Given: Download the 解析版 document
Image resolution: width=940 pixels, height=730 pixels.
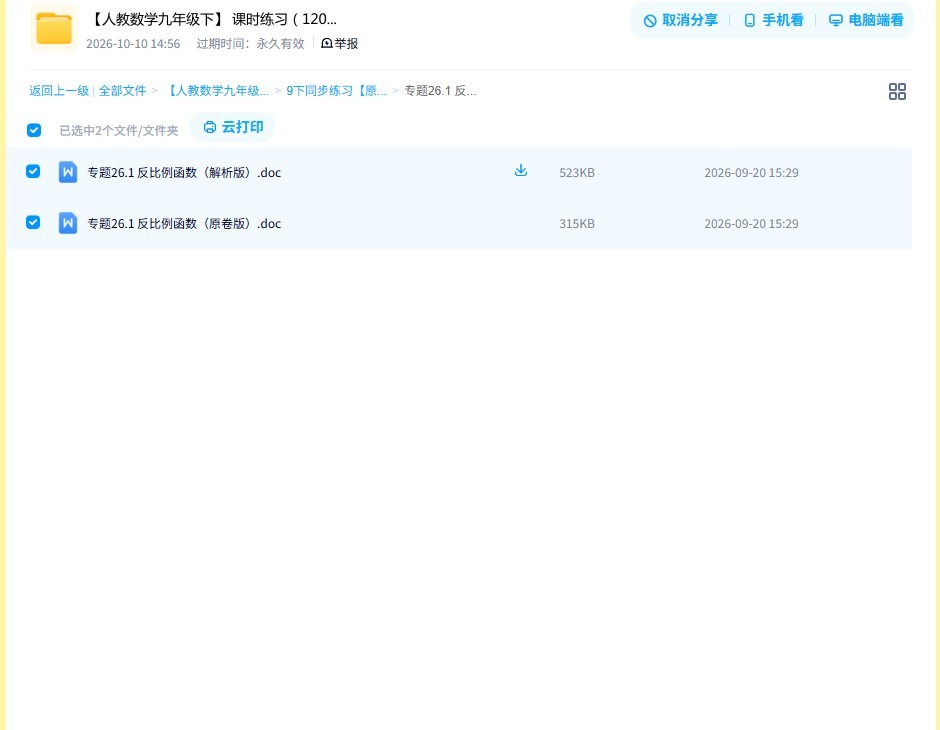Looking at the screenshot, I should [521, 170].
